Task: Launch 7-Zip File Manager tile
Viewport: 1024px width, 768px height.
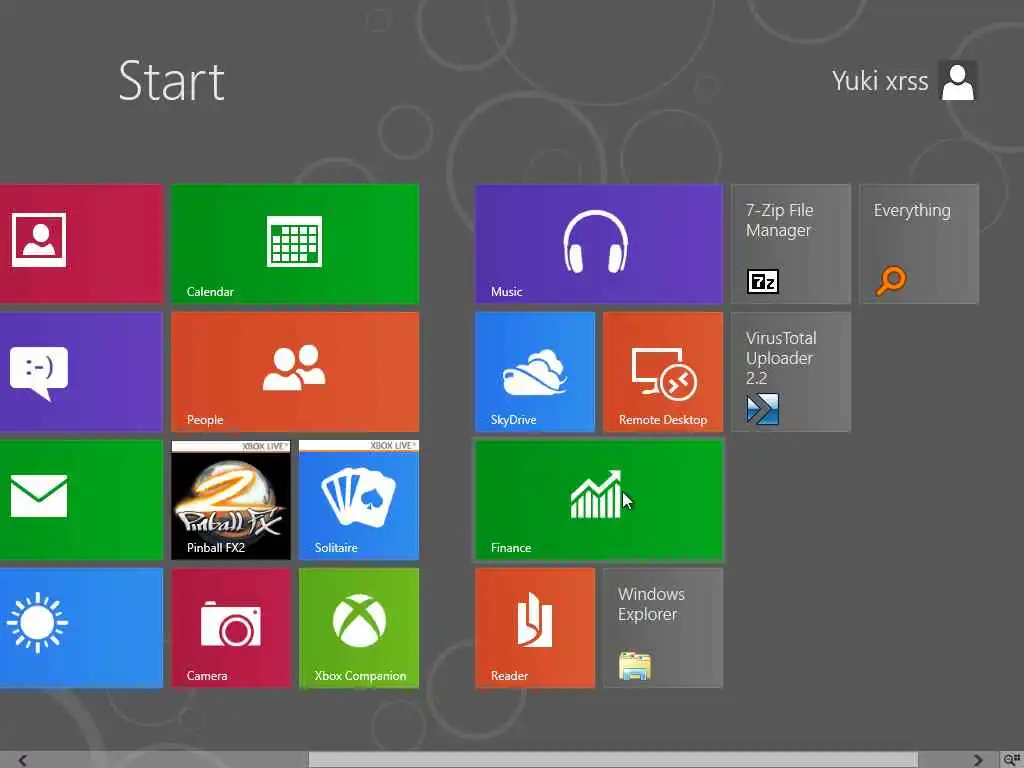Action: coord(791,244)
